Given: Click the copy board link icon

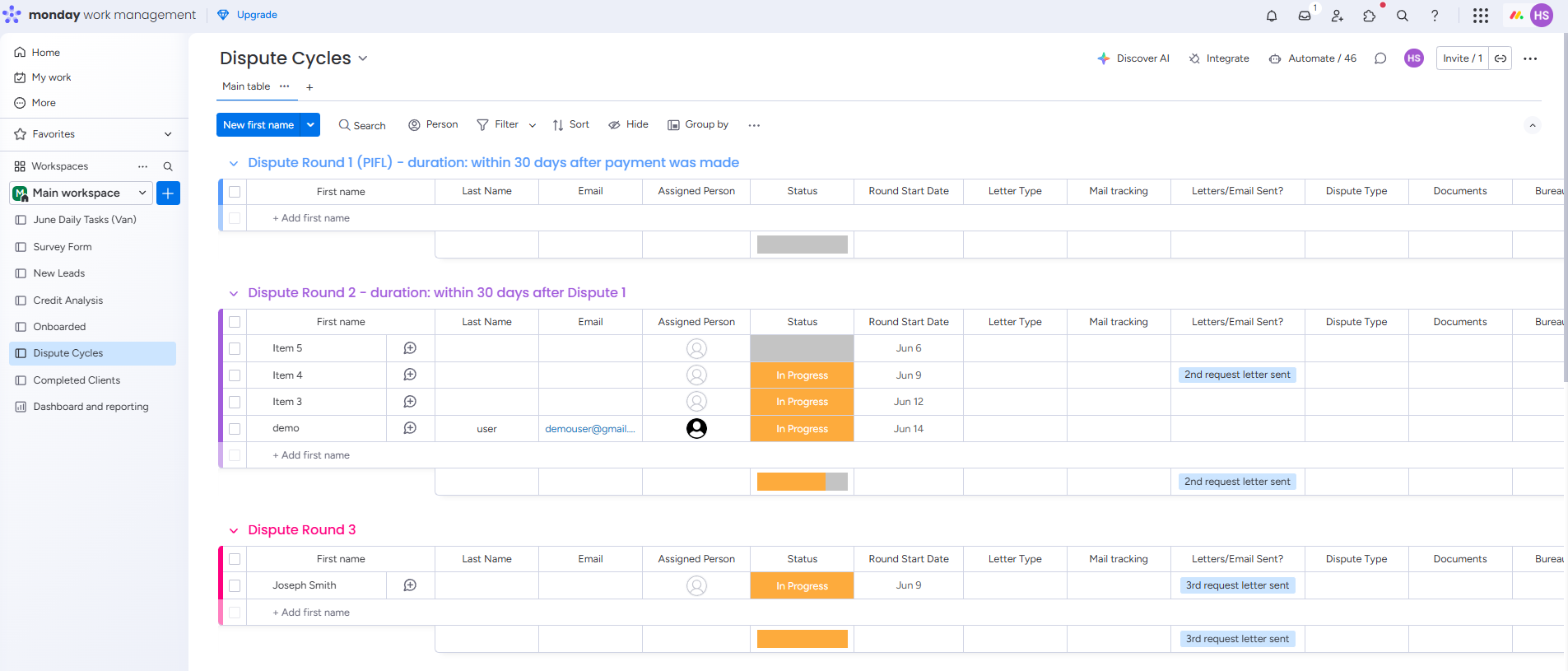Looking at the screenshot, I should (x=1501, y=58).
